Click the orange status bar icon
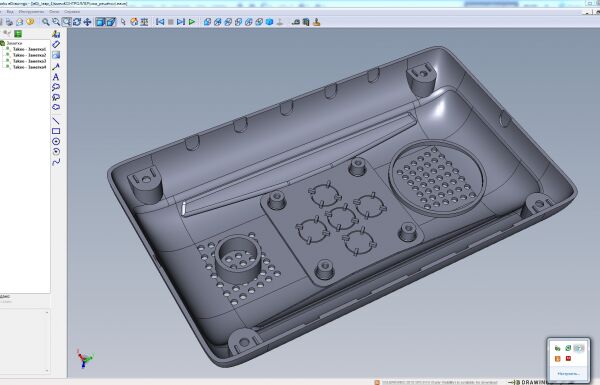Image resolution: width=600 pixels, height=385 pixels. click(x=377, y=382)
